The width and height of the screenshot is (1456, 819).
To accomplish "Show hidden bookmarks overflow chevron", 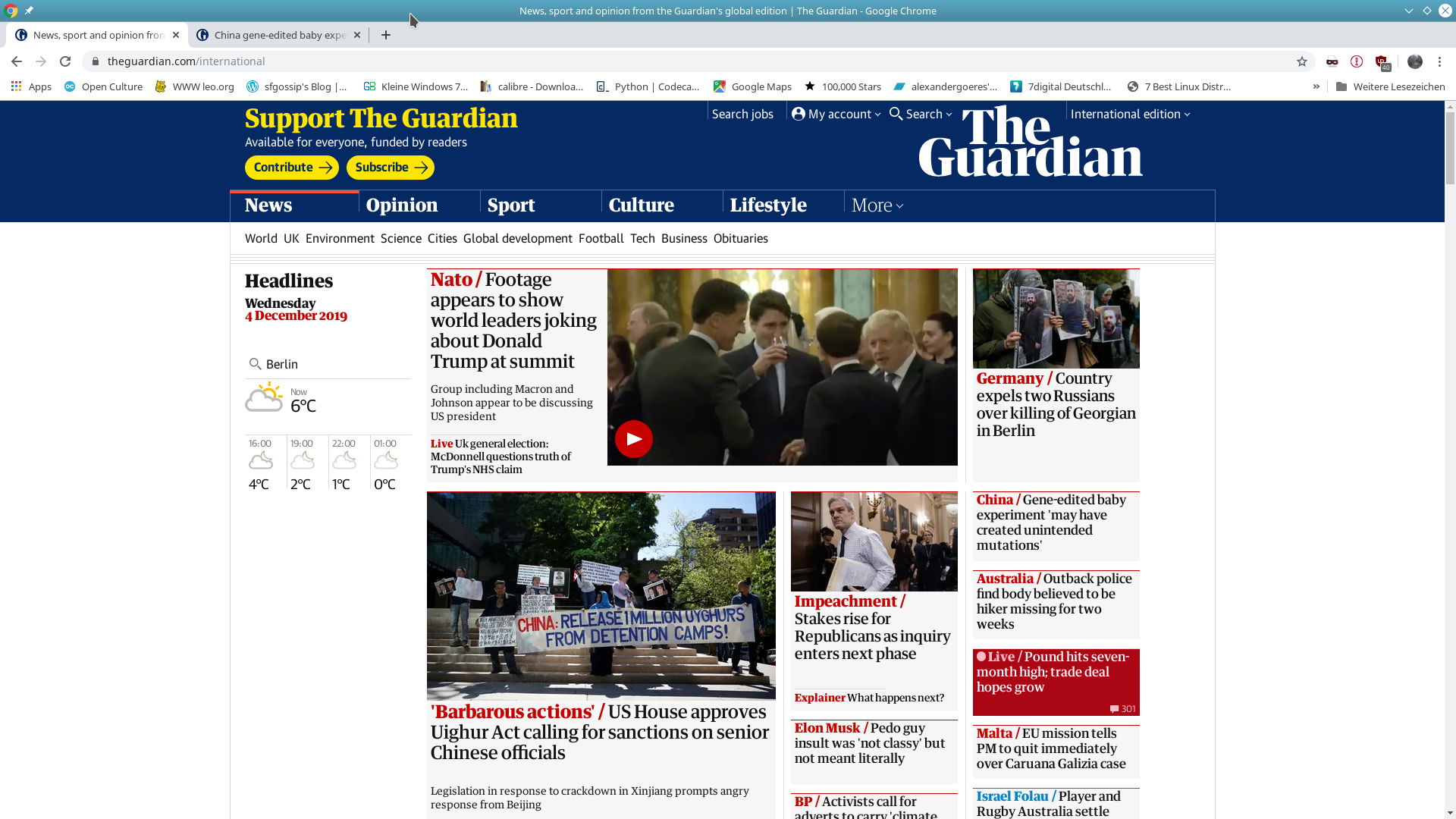I will click(x=1316, y=86).
